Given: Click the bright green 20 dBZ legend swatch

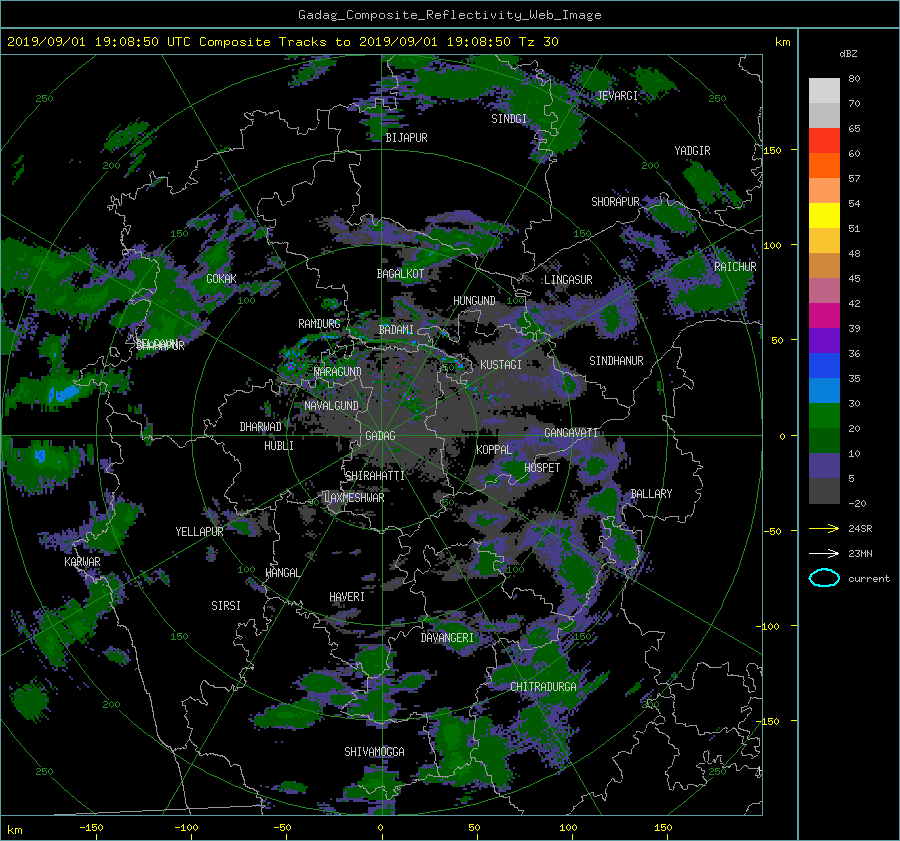Looking at the screenshot, I should [824, 416].
